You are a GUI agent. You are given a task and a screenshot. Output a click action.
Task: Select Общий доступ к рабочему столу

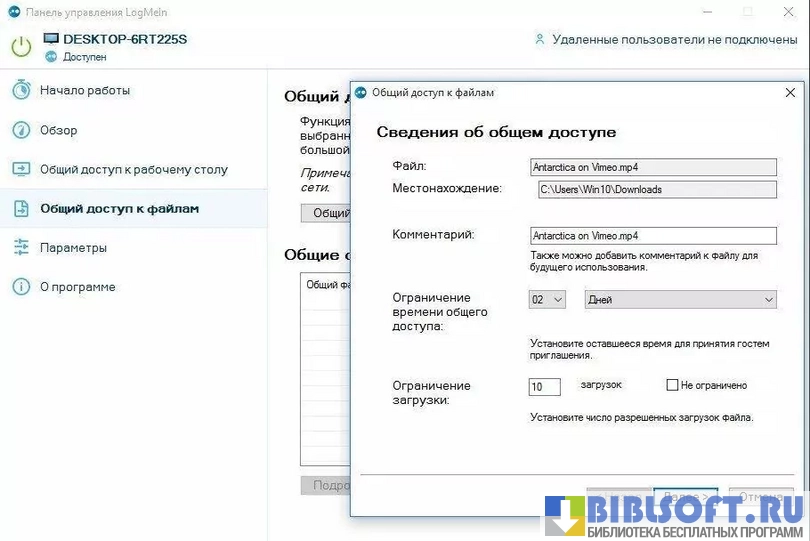pyautogui.click(x=133, y=169)
